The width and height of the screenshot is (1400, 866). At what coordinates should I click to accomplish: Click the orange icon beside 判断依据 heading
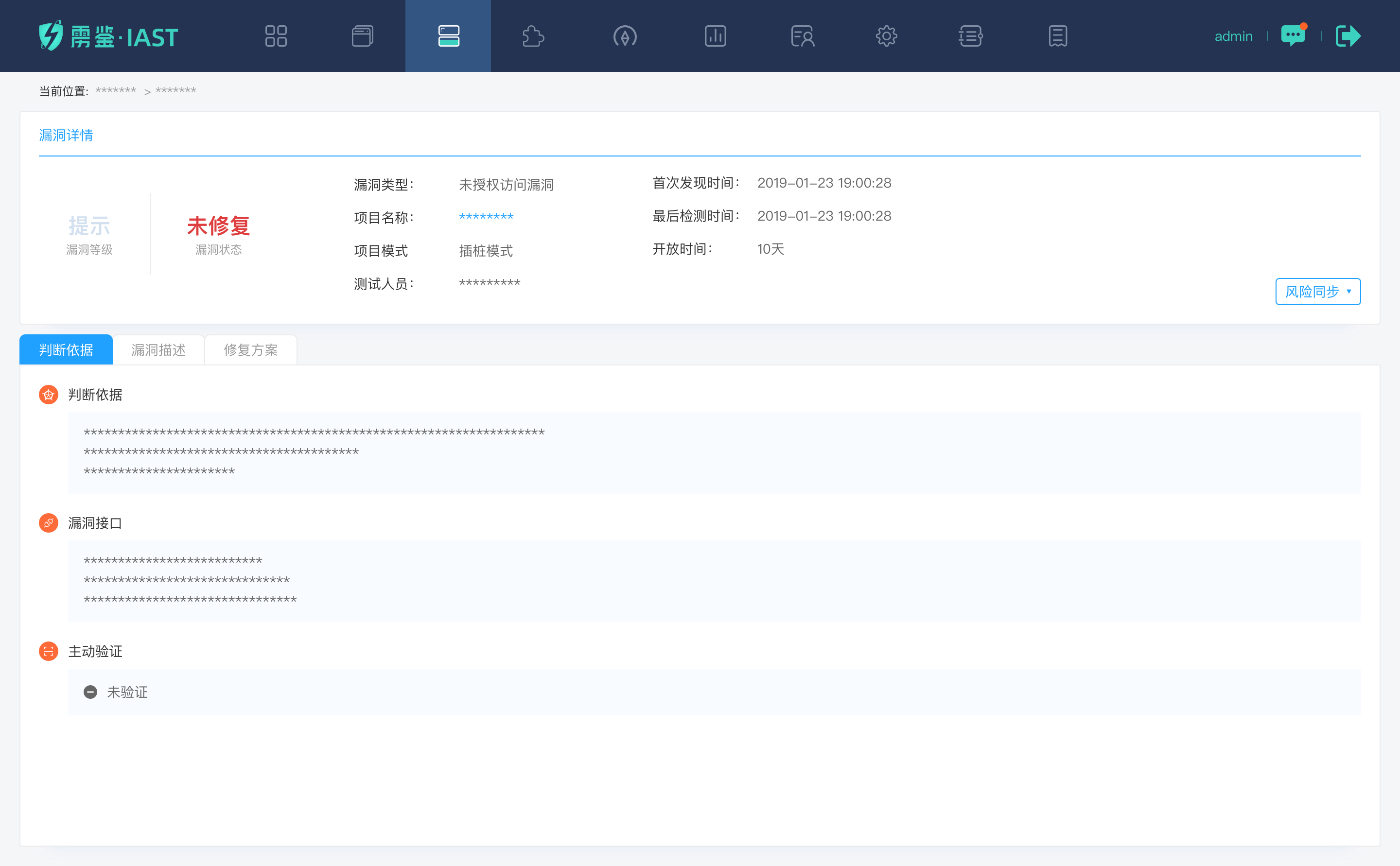coord(49,395)
